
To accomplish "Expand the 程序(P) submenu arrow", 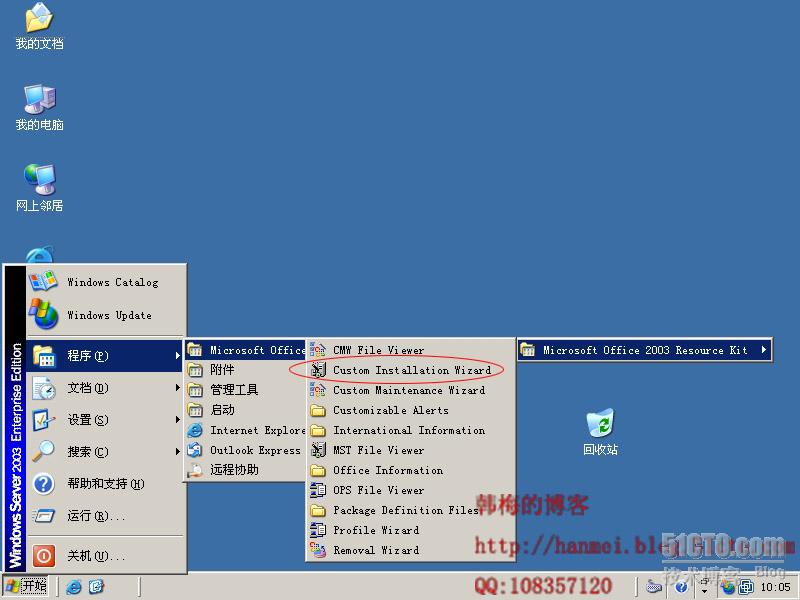I will pos(177,356).
